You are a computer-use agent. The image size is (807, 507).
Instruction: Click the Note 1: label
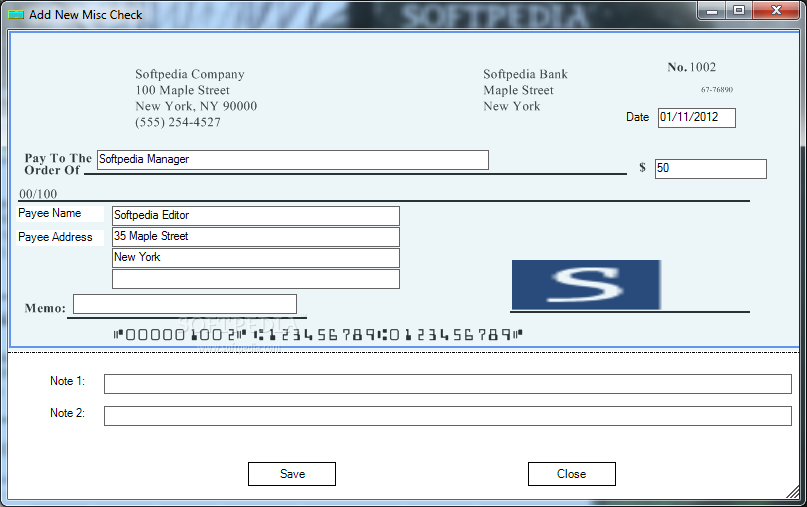click(x=67, y=381)
